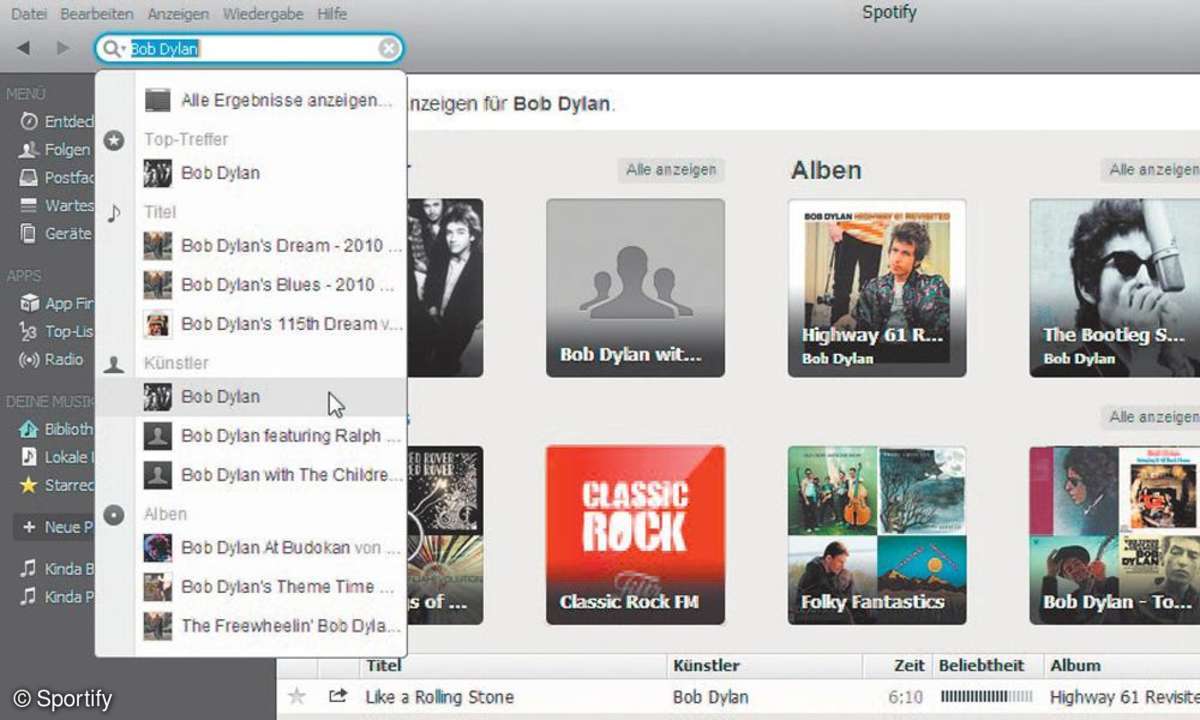Open the Bearbeiten menu
Image resolution: width=1200 pixels, height=720 pixels.
coord(97,14)
